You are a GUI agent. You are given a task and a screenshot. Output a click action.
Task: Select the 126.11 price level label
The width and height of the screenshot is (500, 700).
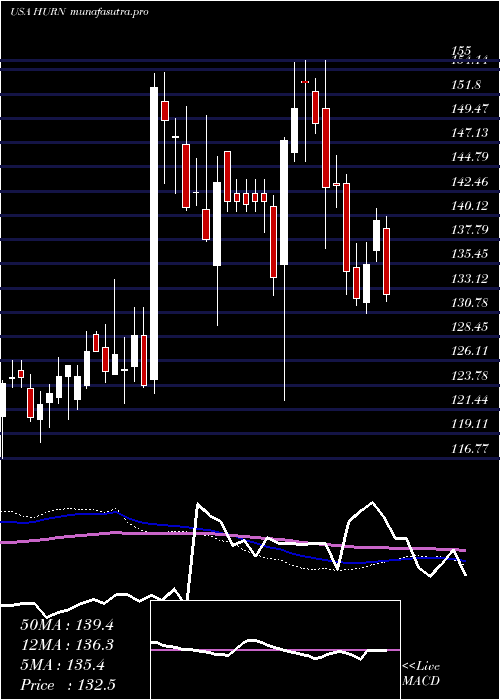click(470, 351)
